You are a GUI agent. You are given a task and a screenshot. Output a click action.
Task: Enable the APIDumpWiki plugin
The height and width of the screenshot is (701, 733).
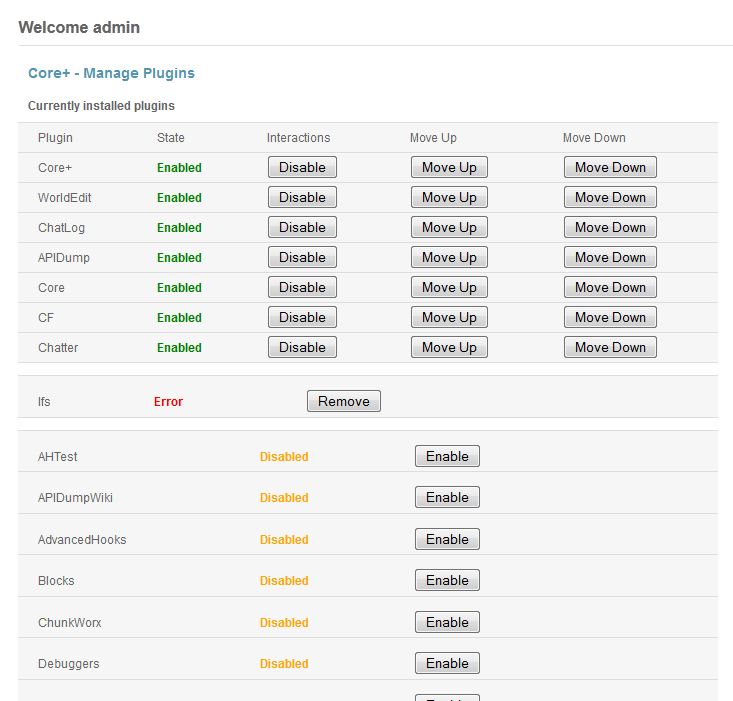(x=447, y=497)
